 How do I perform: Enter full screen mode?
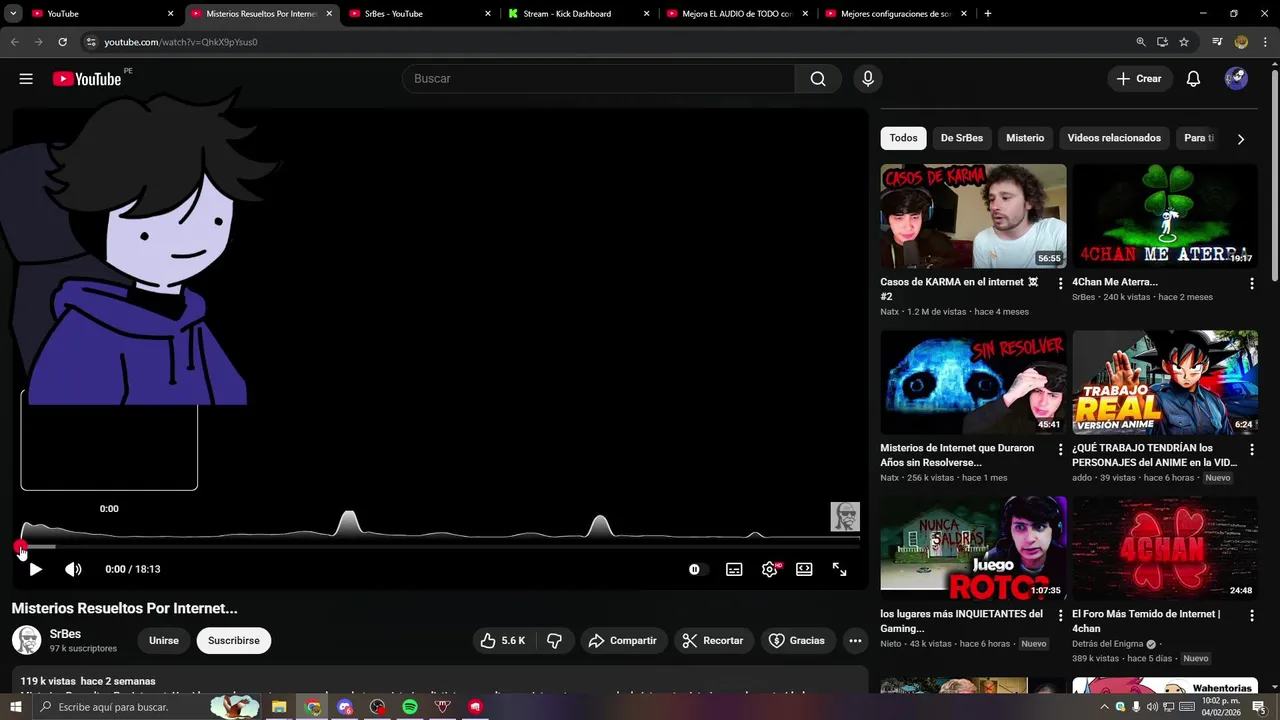(839, 569)
